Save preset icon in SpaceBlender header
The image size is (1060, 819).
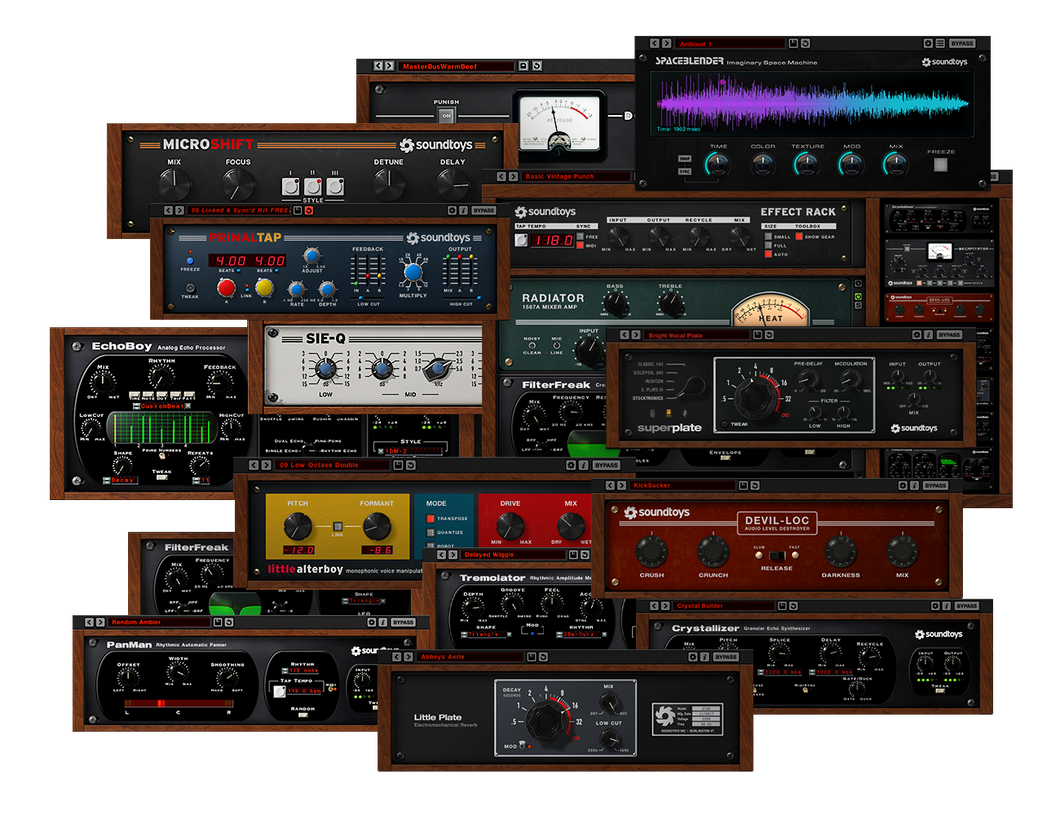point(794,43)
